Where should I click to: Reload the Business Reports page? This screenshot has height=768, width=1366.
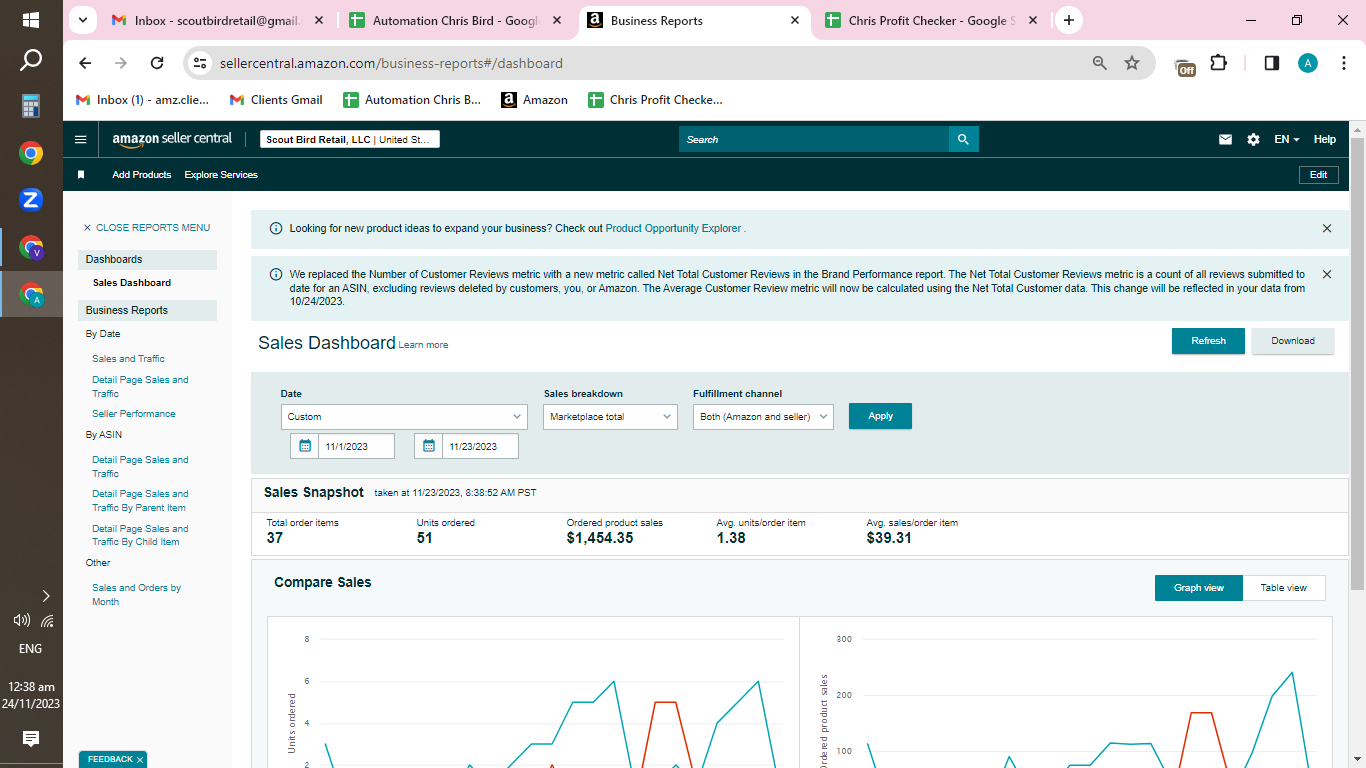tap(157, 63)
